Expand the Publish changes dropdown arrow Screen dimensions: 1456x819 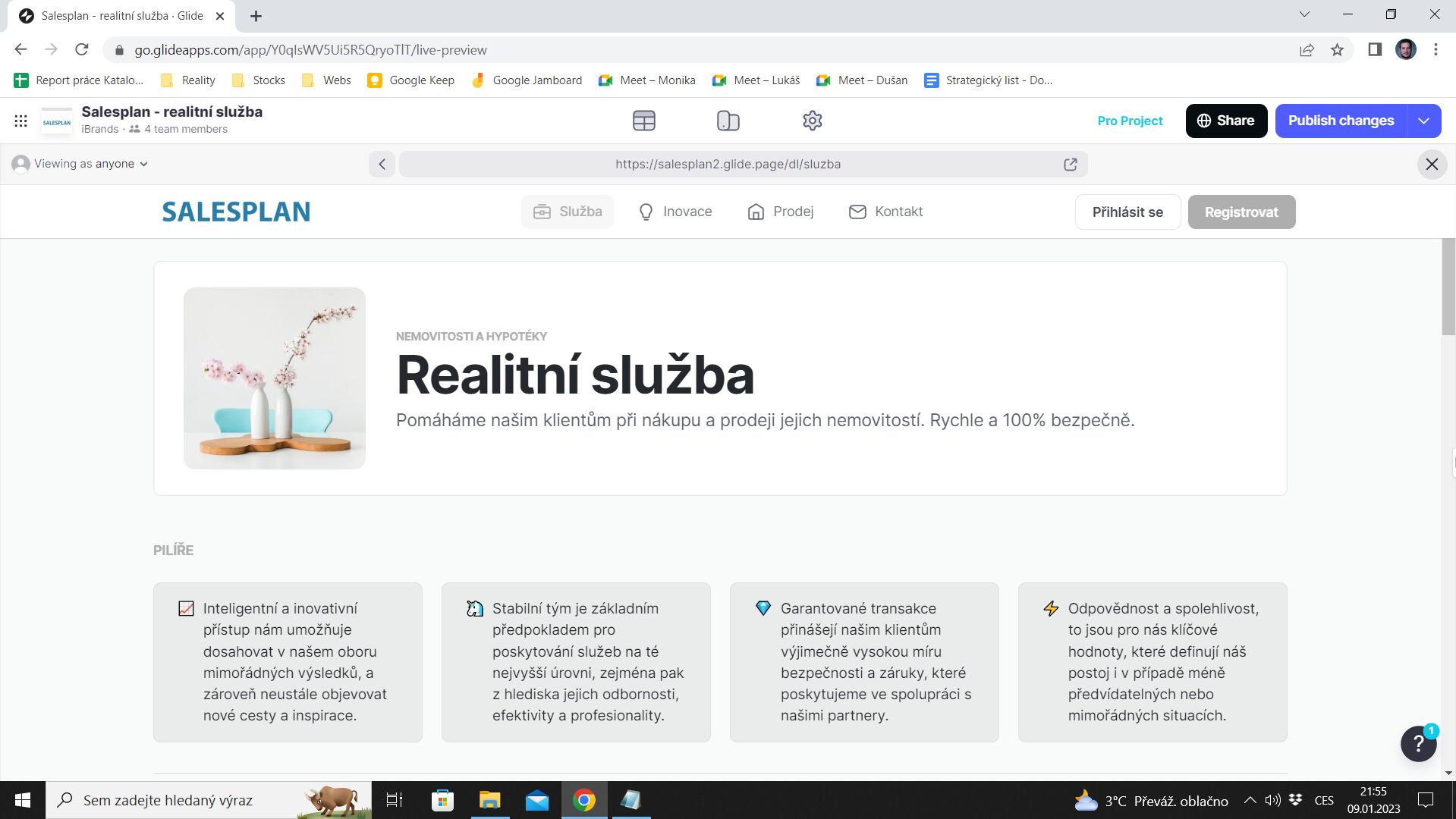pyautogui.click(x=1424, y=121)
